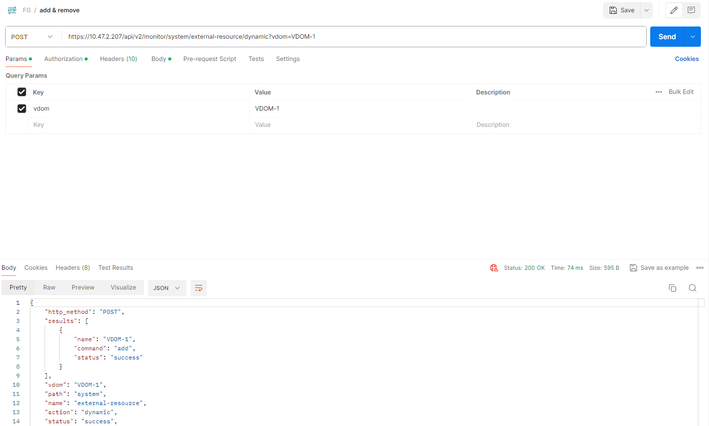
Task: Open the Send options dropdown arrow
Action: click(x=693, y=37)
